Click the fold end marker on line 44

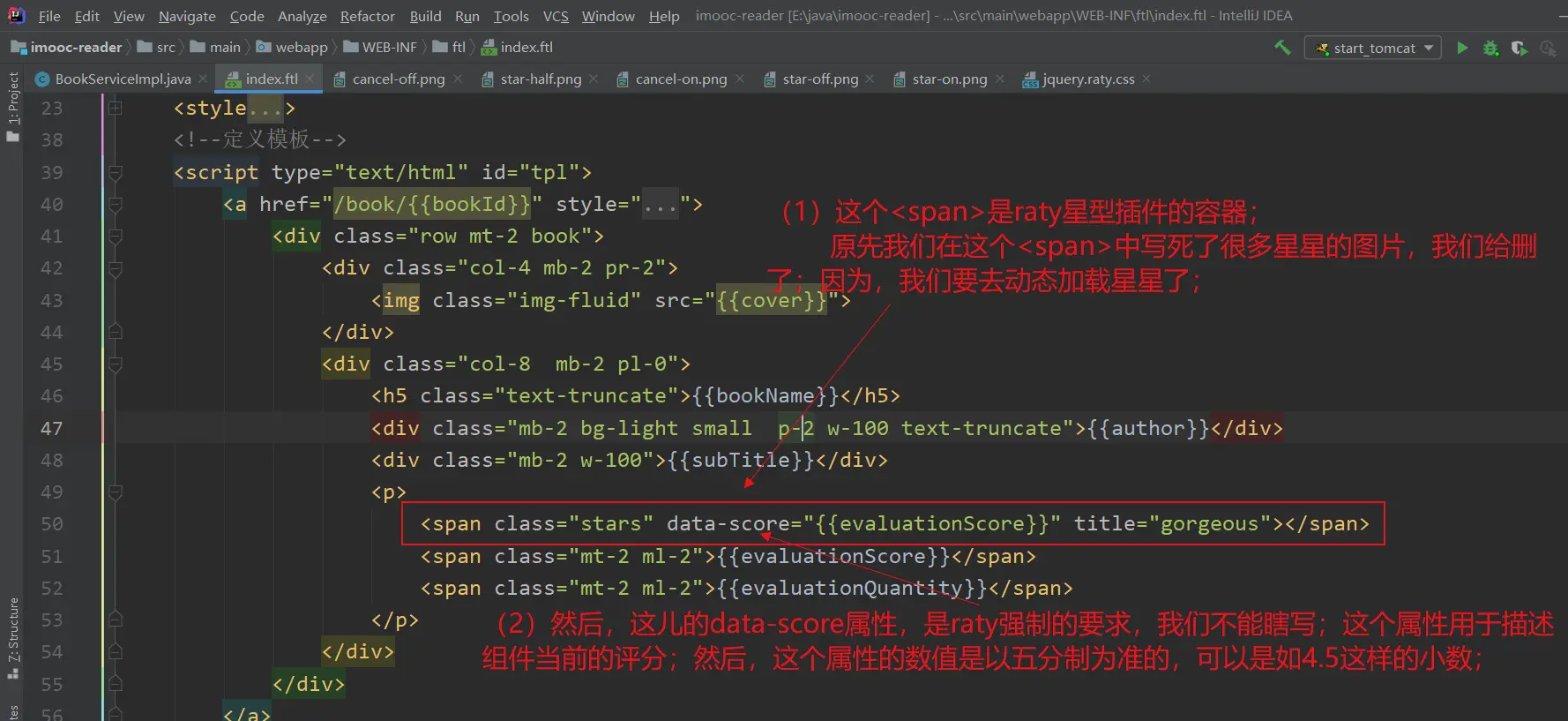coord(115,332)
